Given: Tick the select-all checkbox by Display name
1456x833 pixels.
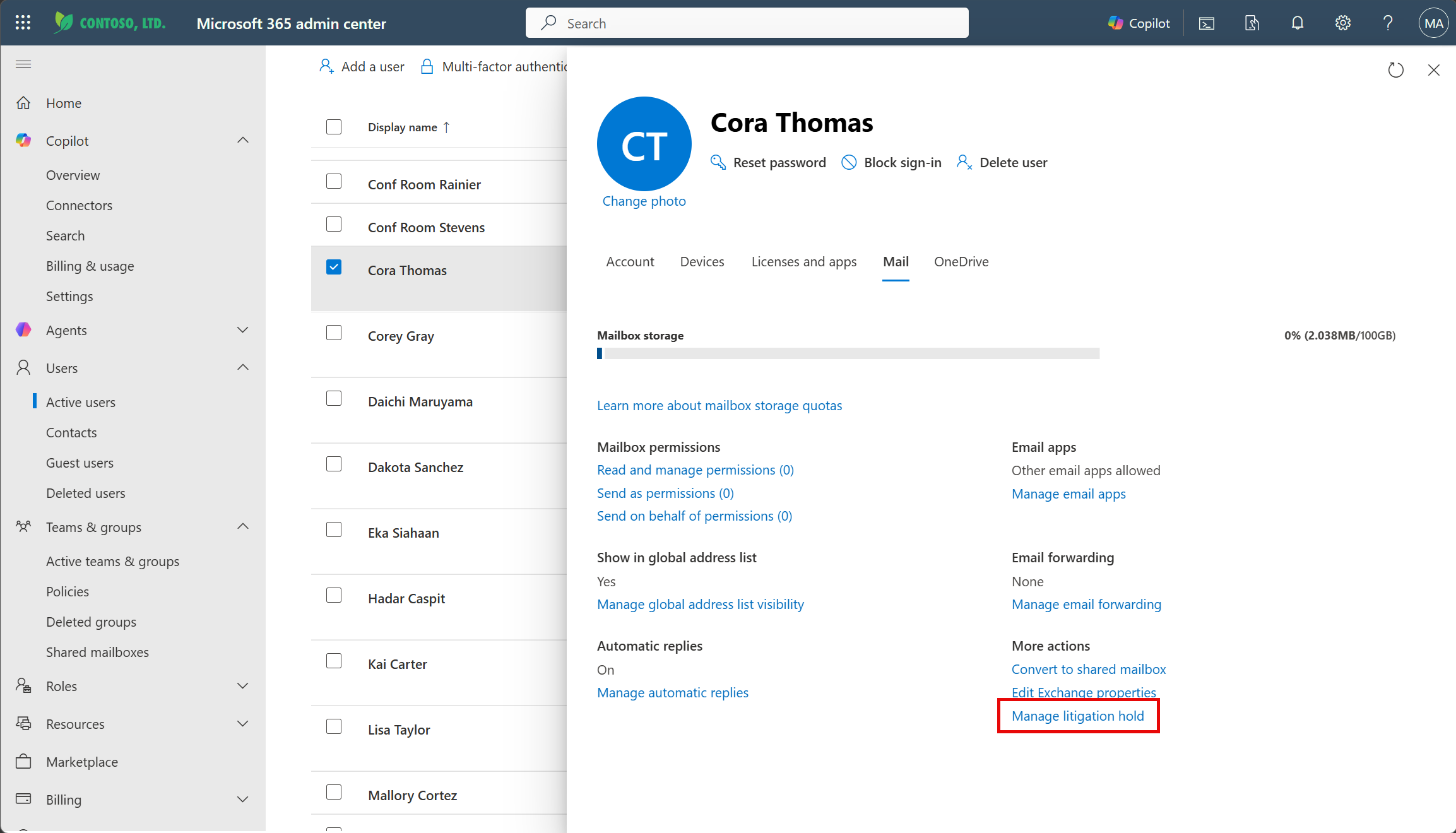Looking at the screenshot, I should point(334,127).
